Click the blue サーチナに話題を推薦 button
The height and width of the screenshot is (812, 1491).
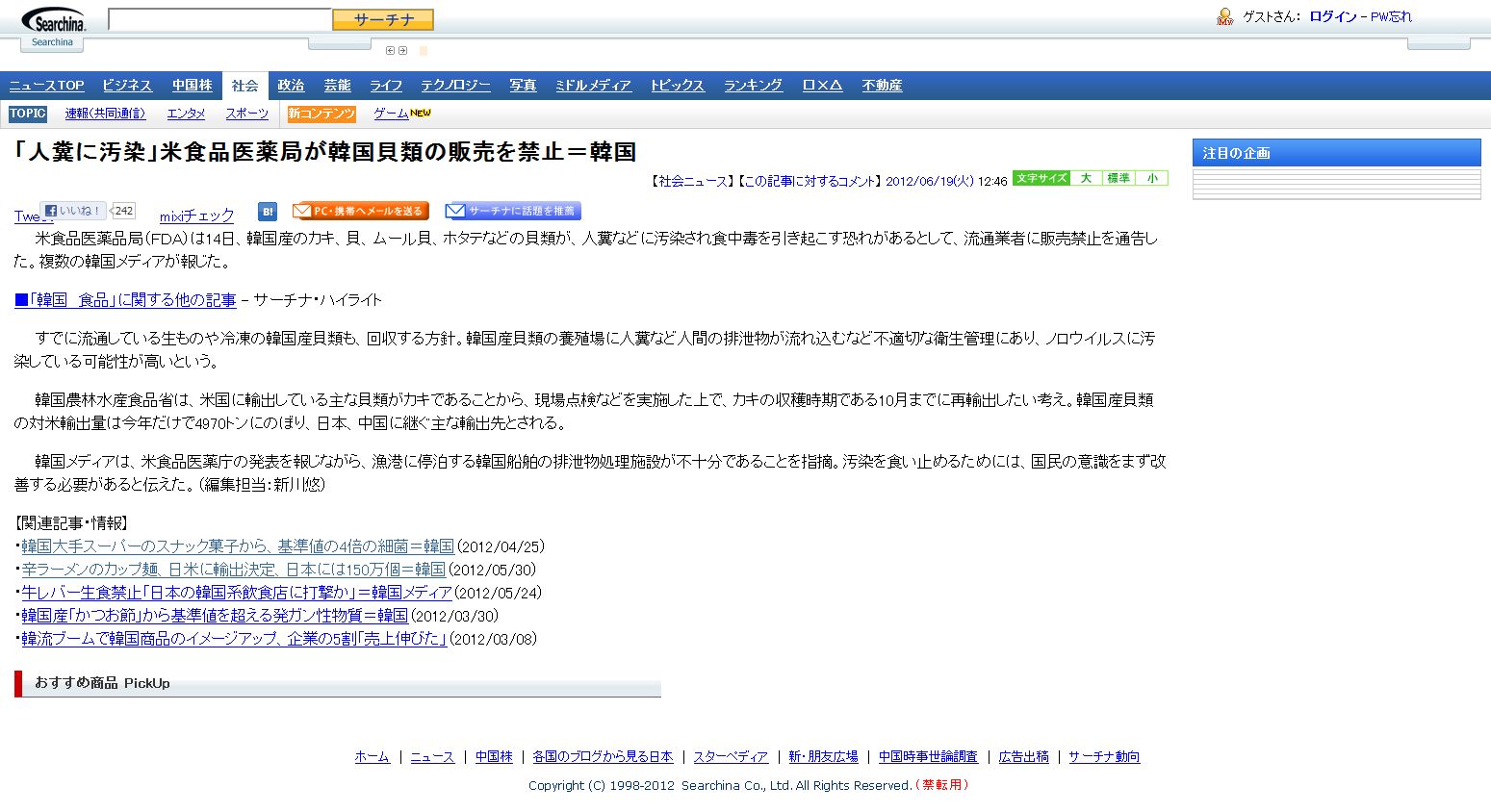click(513, 212)
